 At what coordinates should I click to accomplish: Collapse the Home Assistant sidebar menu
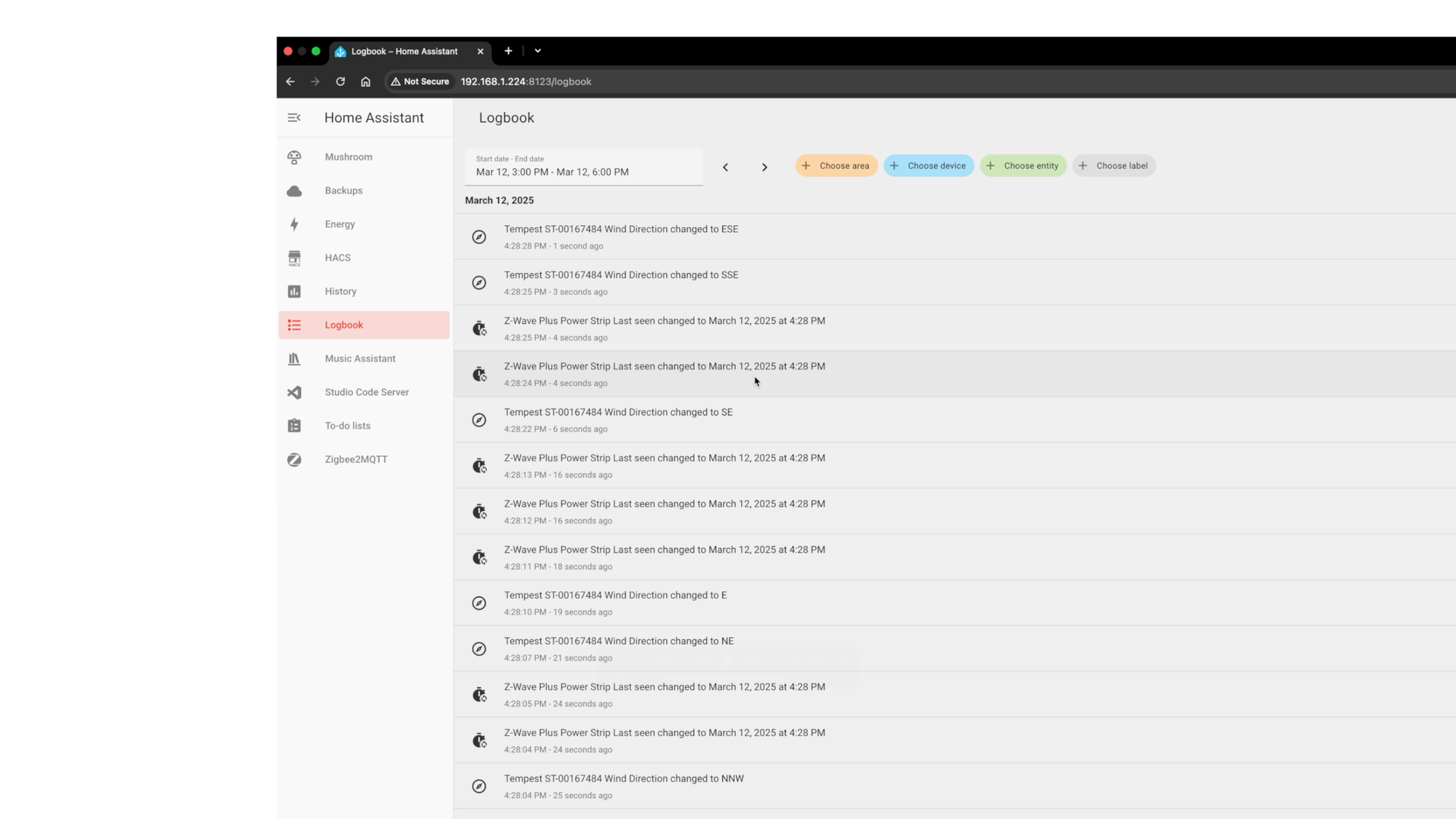click(x=294, y=118)
